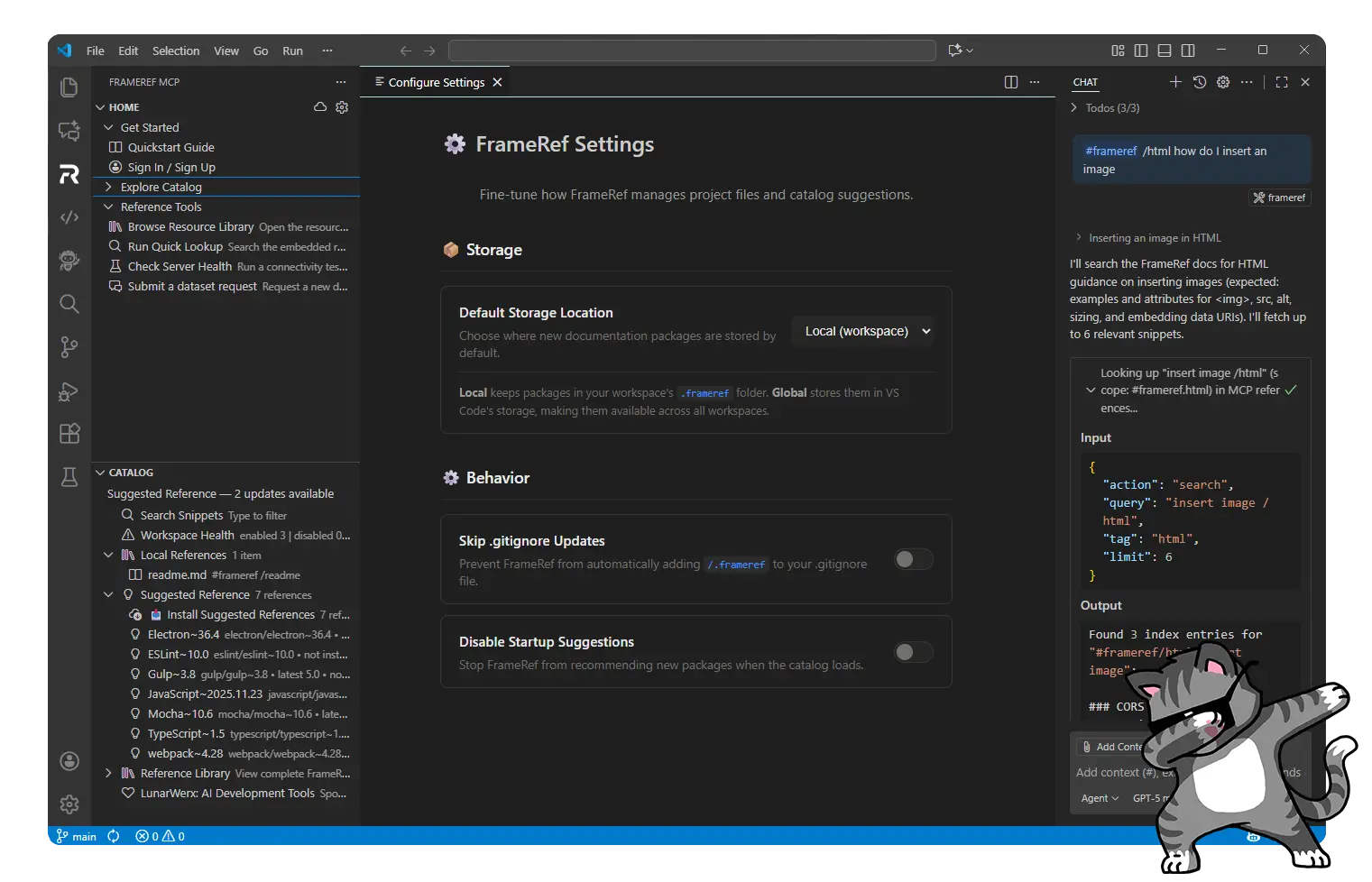
Task: Open the Run menu
Action: (x=292, y=51)
